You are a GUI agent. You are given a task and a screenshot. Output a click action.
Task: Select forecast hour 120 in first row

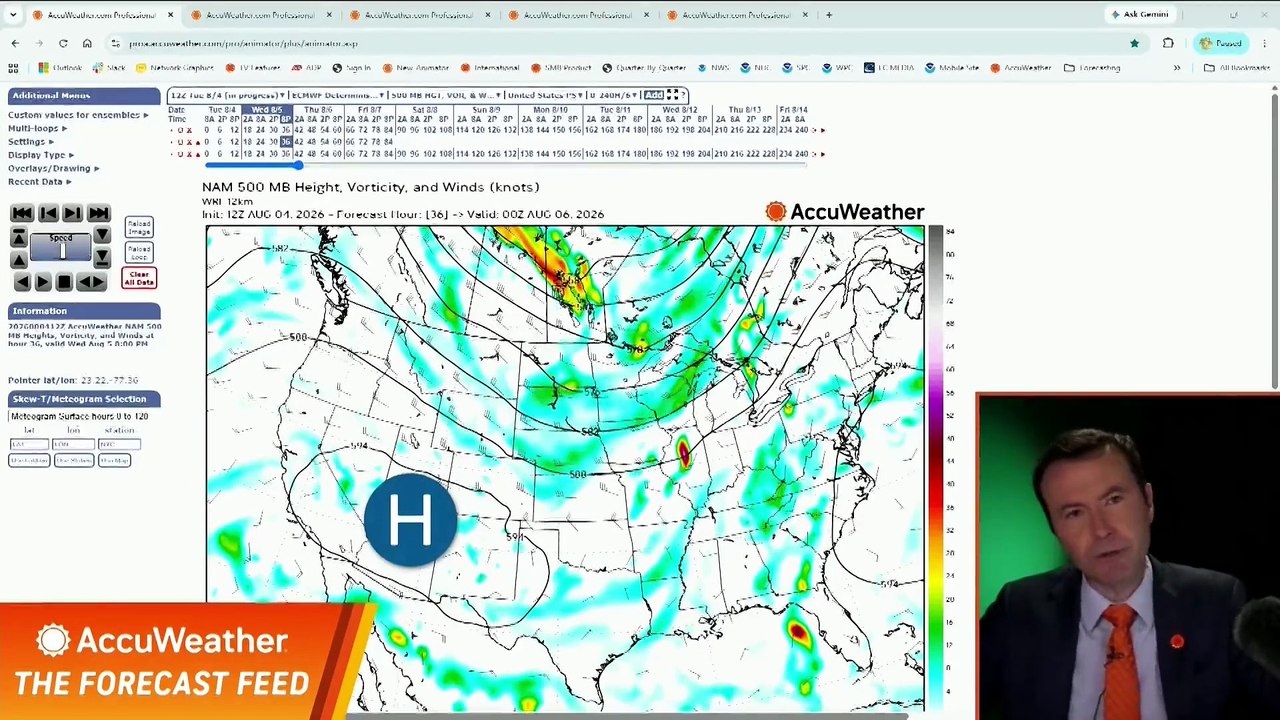[x=476, y=130]
